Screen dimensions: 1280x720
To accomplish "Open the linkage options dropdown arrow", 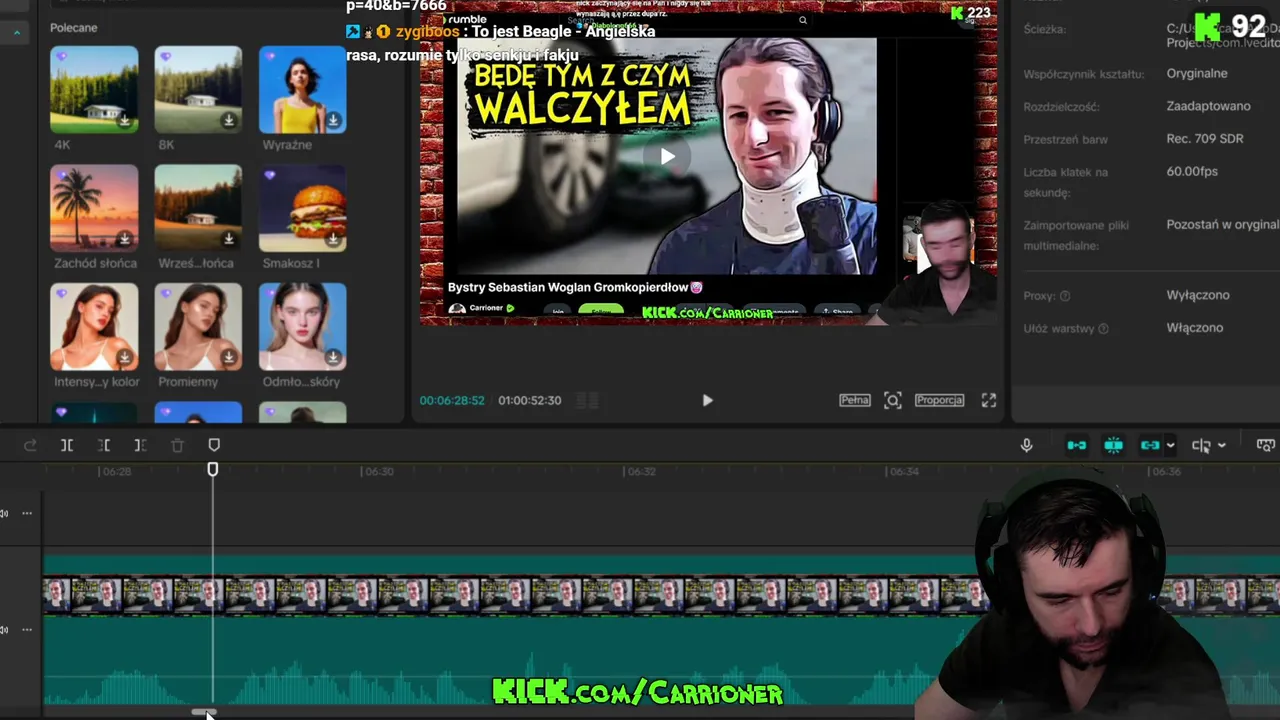I will tap(1171, 446).
